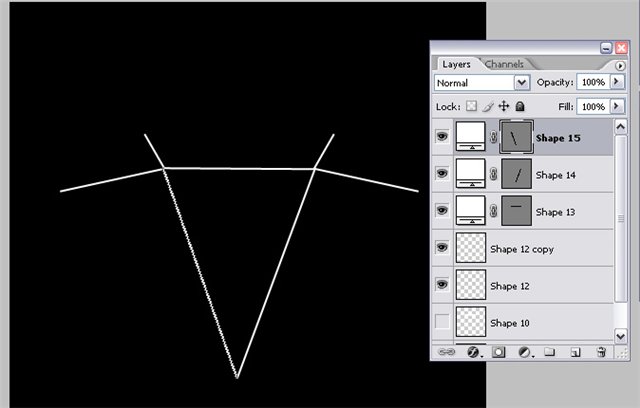
Task: Select the Shape 12 layer name
Action: click(510, 286)
